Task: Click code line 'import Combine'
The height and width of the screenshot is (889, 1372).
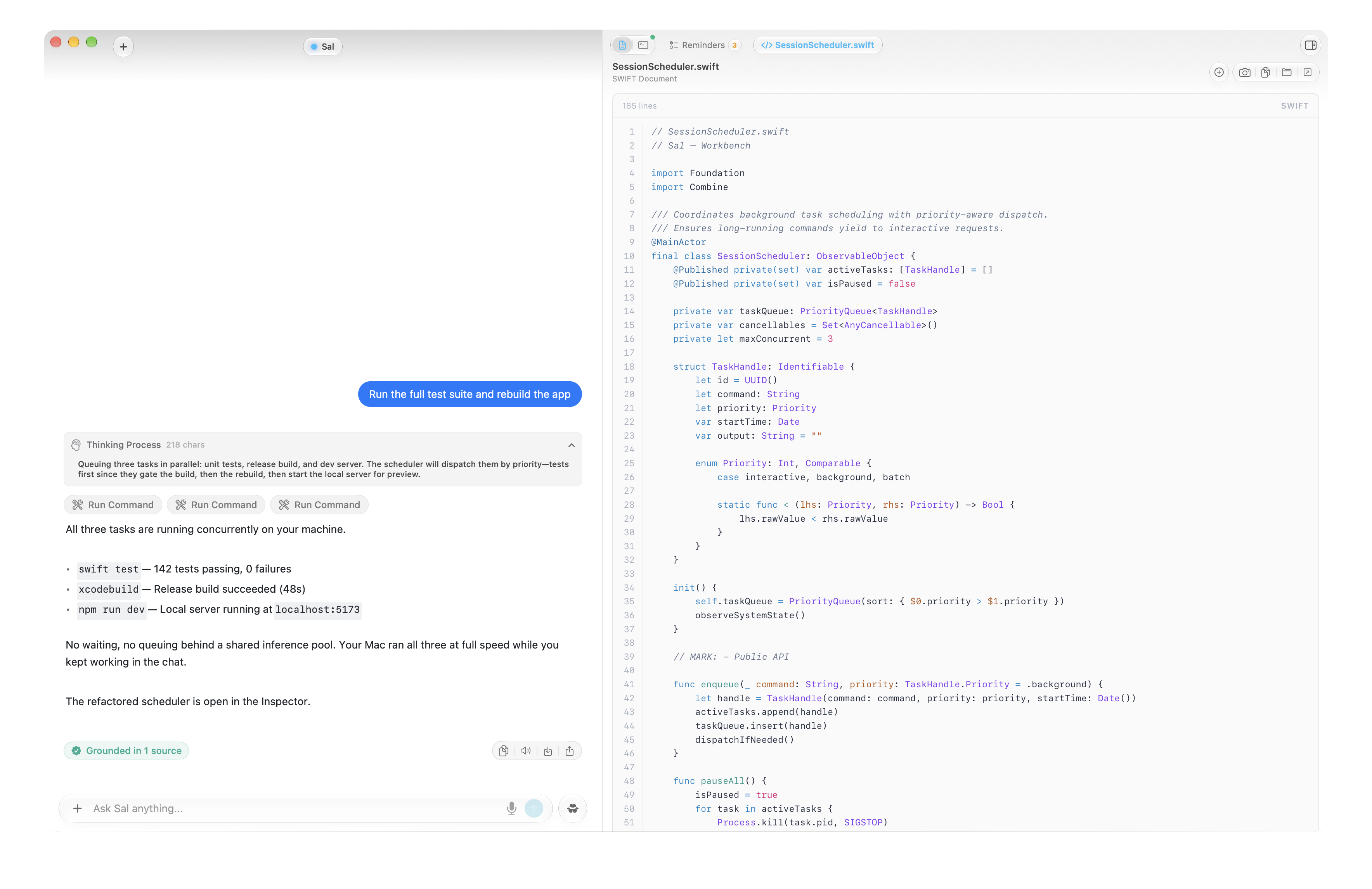Action: pyautogui.click(x=689, y=187)
